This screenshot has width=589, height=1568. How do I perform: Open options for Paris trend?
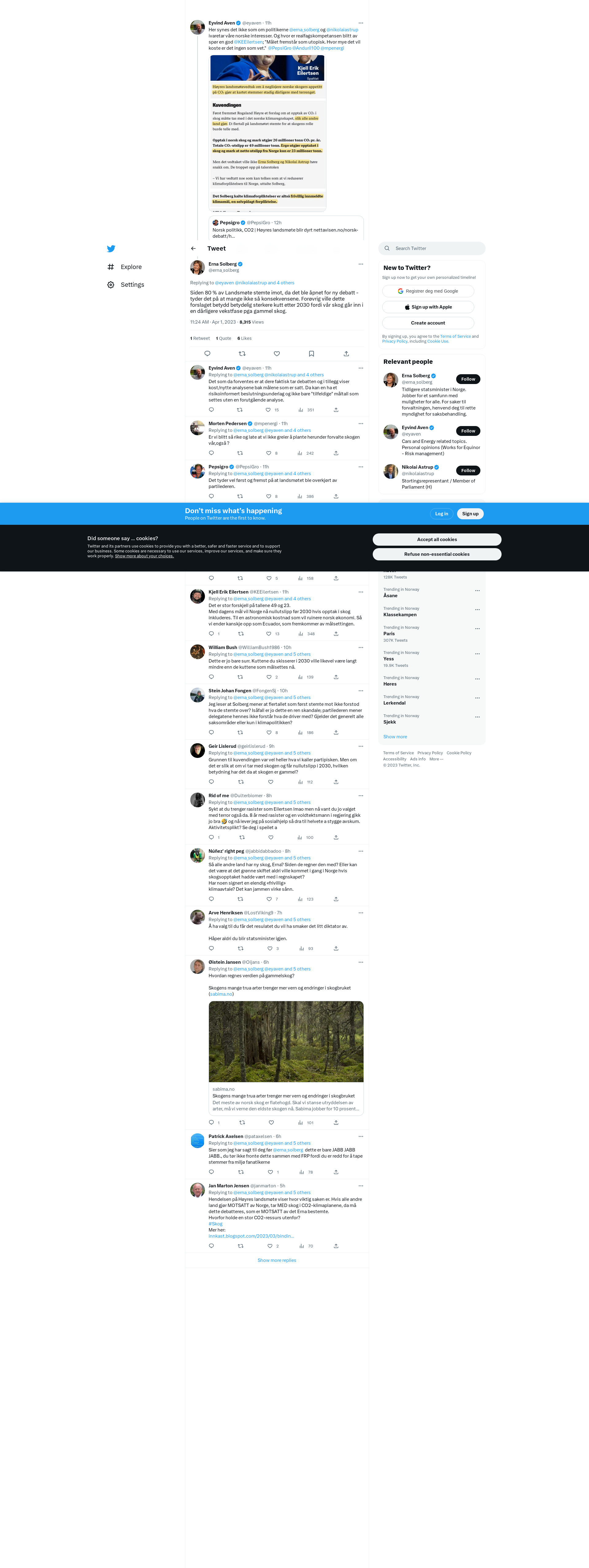(x=478, y=628)
